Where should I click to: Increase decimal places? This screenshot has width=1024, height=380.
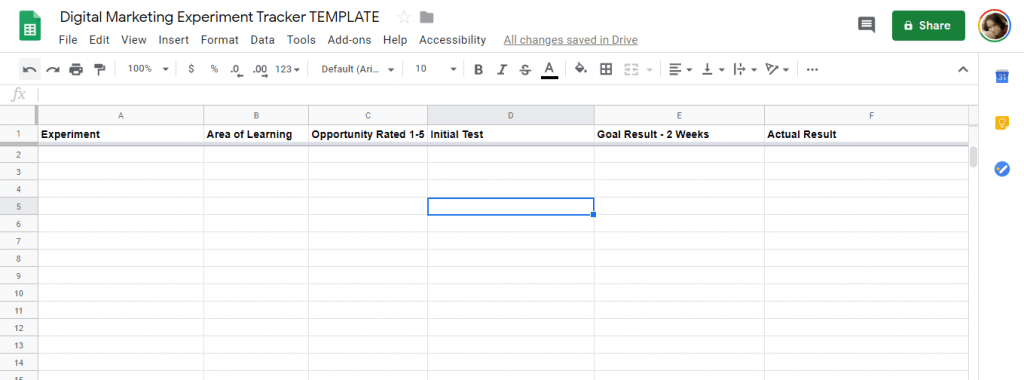(x=260, y=69)
